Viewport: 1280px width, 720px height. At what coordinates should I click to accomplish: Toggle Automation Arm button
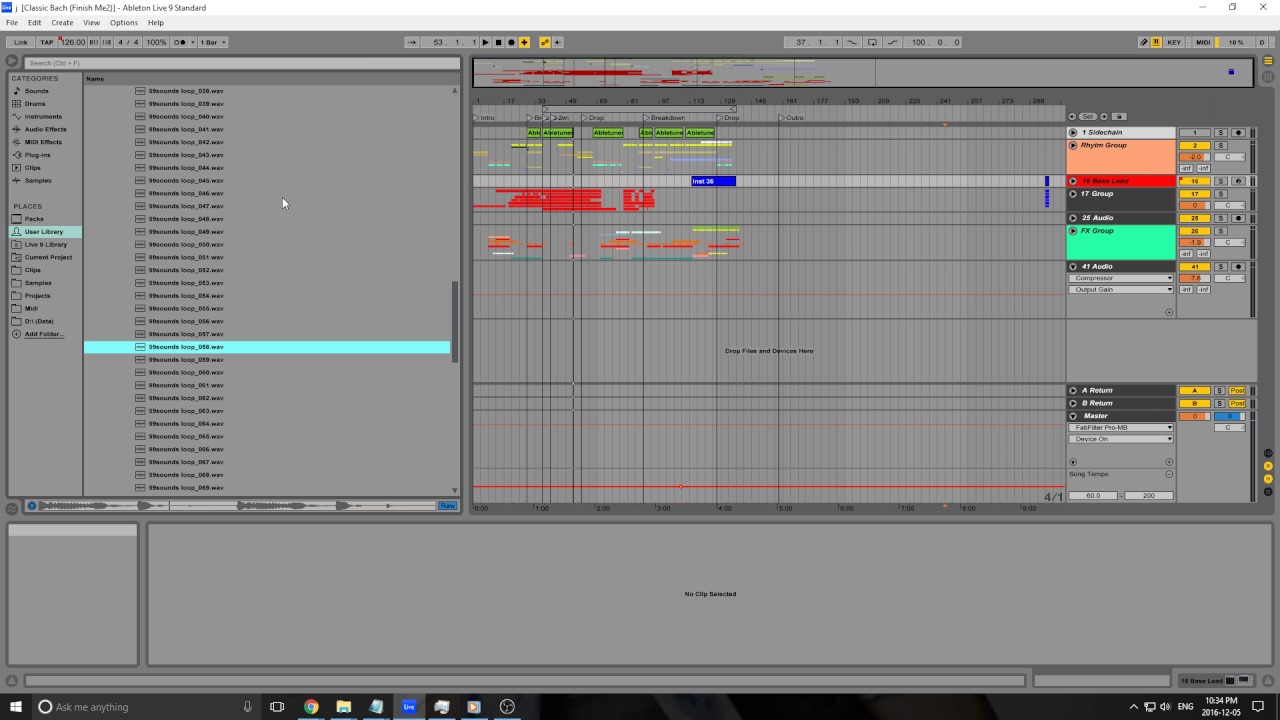coord(545,42)
